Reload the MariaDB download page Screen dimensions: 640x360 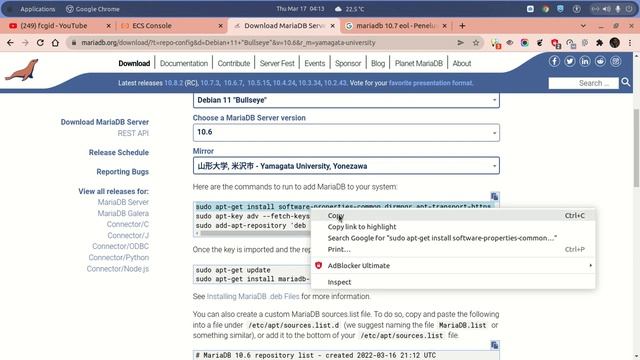pos(40,42)
